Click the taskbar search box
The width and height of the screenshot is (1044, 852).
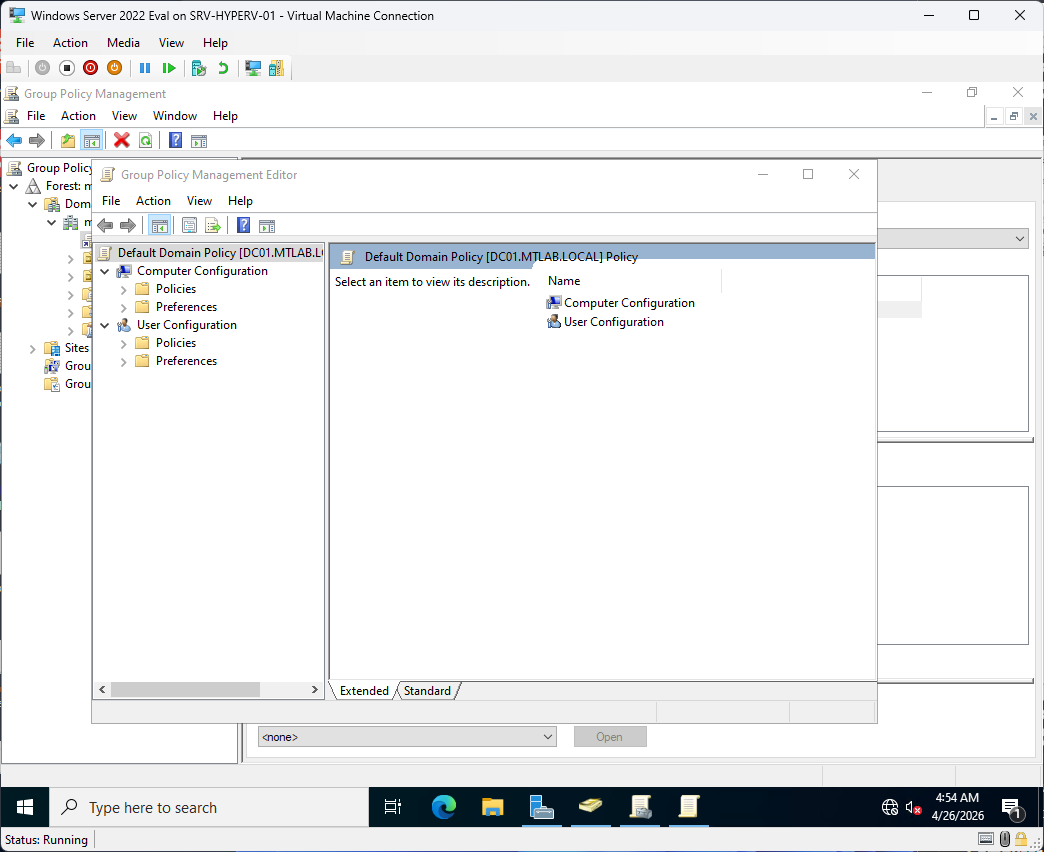pyautogui.click(x=209, y=807)
